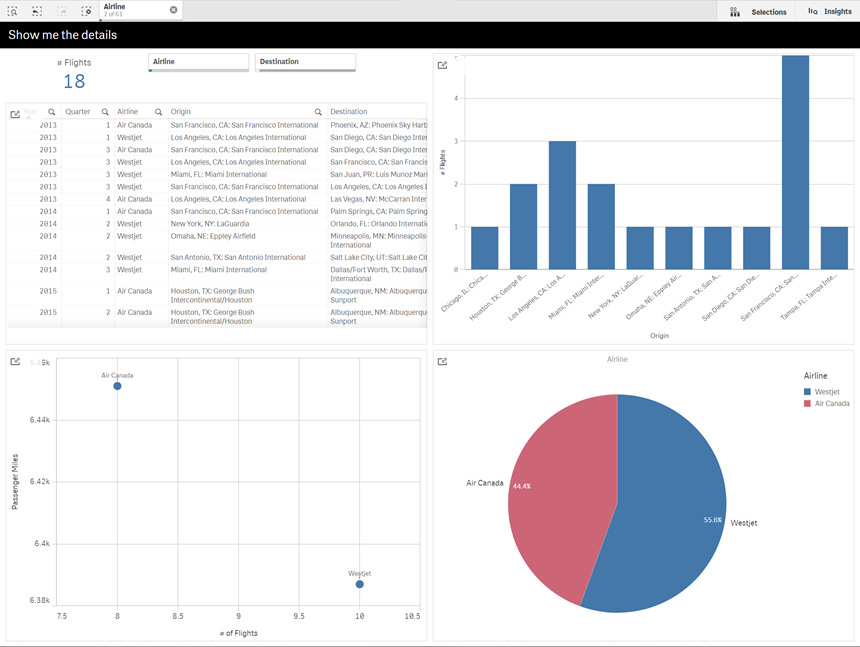Open the flights table in fullscreen
Viewport: 860px width, 647px height.
[x=14, y=113]
